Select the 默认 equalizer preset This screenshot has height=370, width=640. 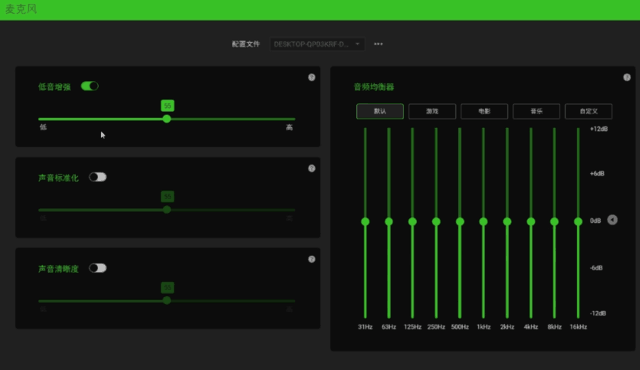380,111
